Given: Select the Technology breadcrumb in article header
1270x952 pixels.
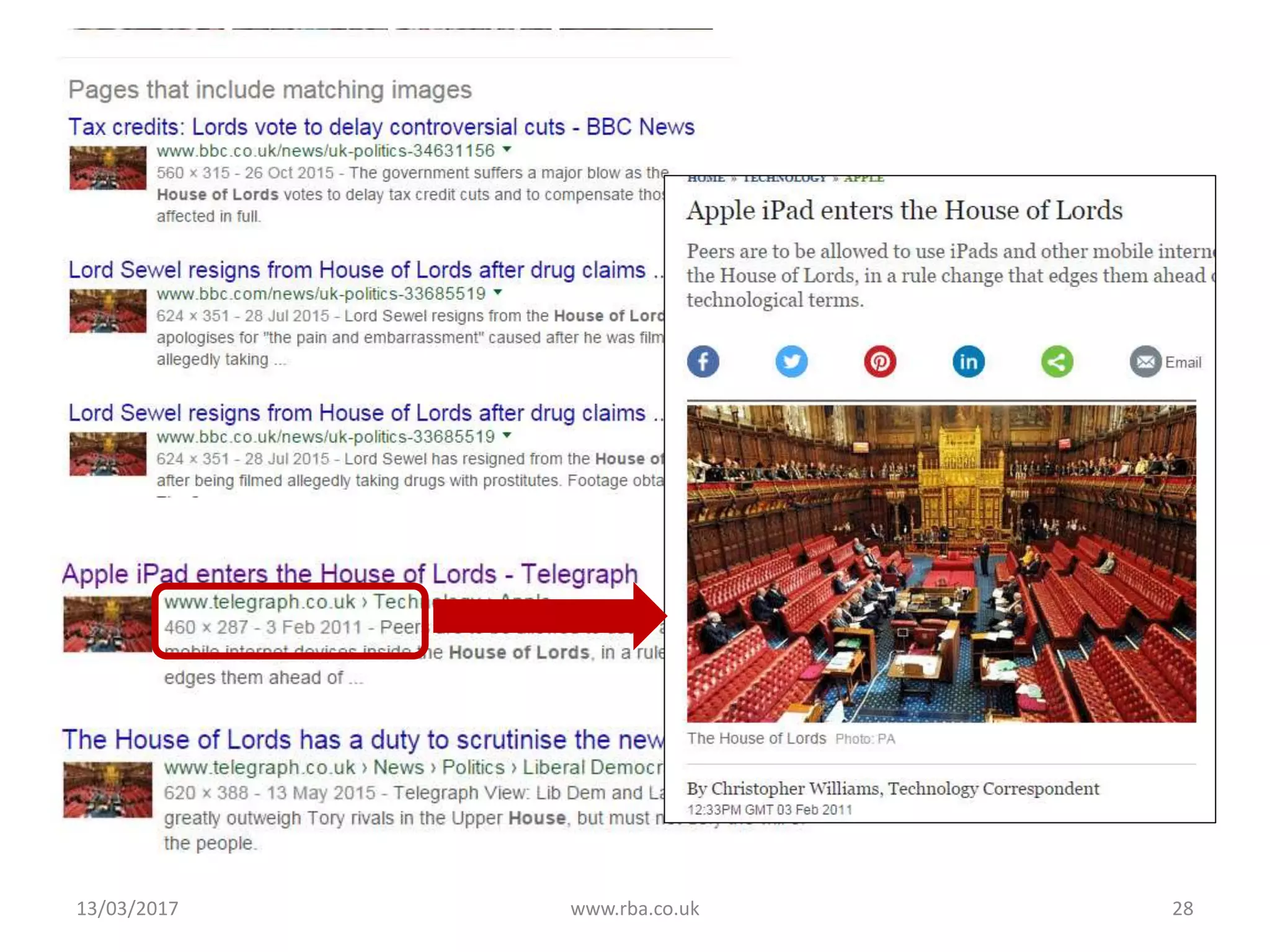Looking at the screenshot, I should click(x=784, y=179).
